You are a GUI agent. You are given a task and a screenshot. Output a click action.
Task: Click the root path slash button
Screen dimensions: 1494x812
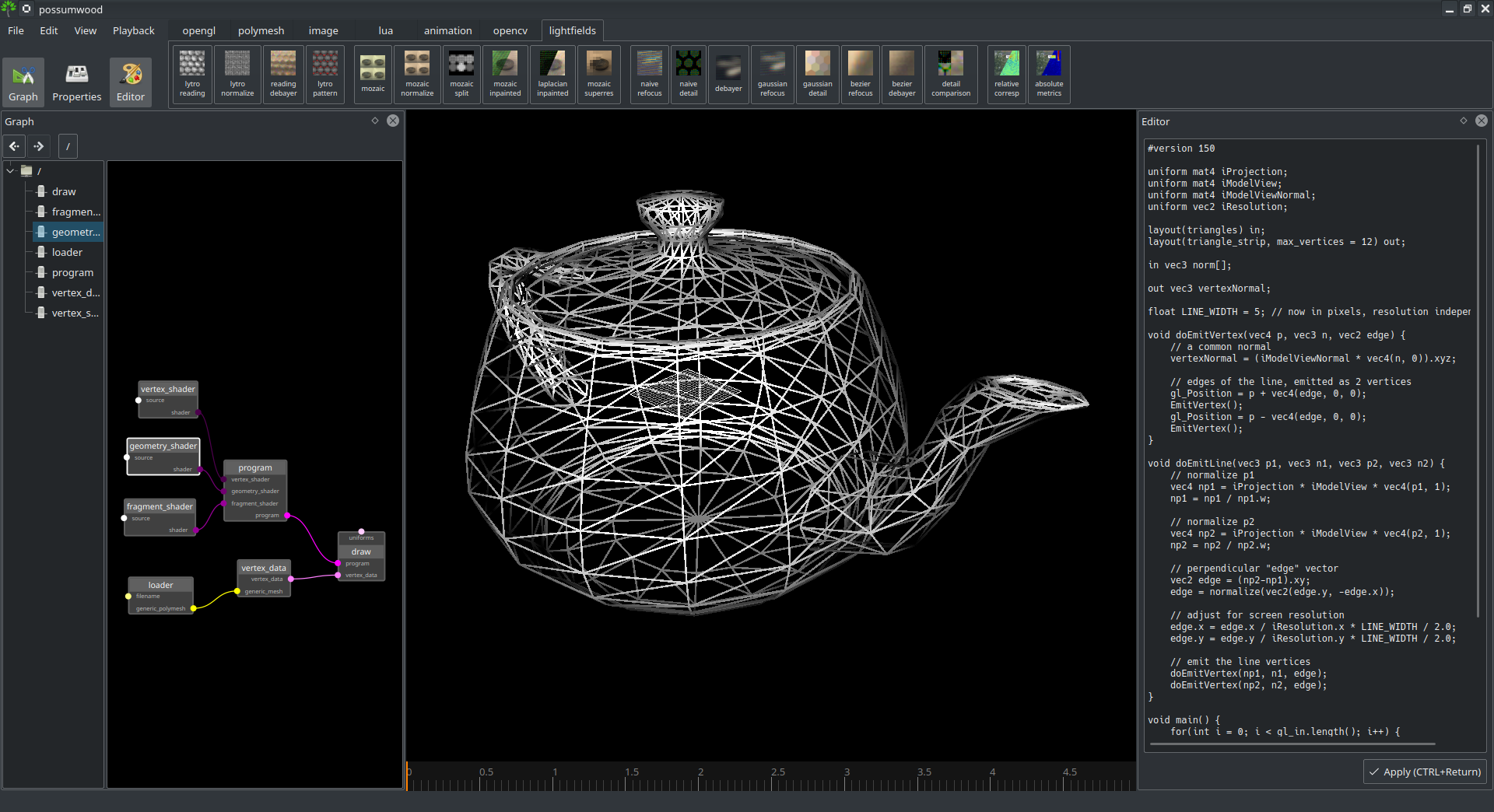(68, 145)
